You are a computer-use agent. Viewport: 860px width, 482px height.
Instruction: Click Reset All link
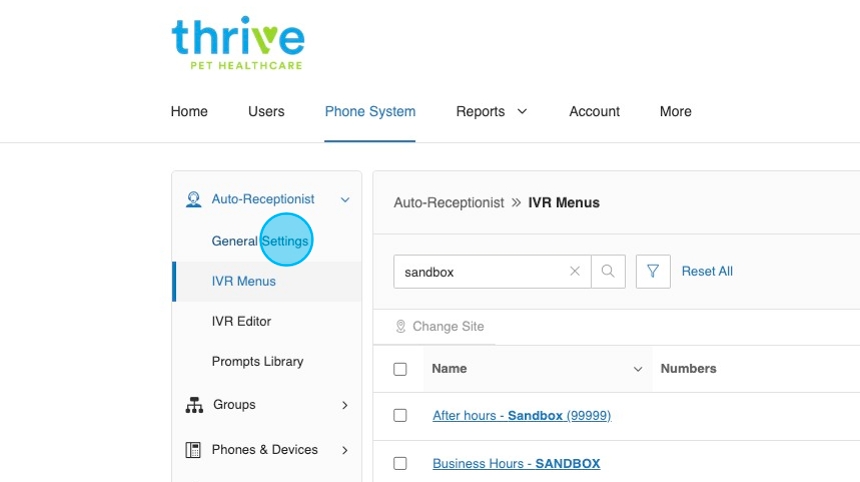(707, 271)
